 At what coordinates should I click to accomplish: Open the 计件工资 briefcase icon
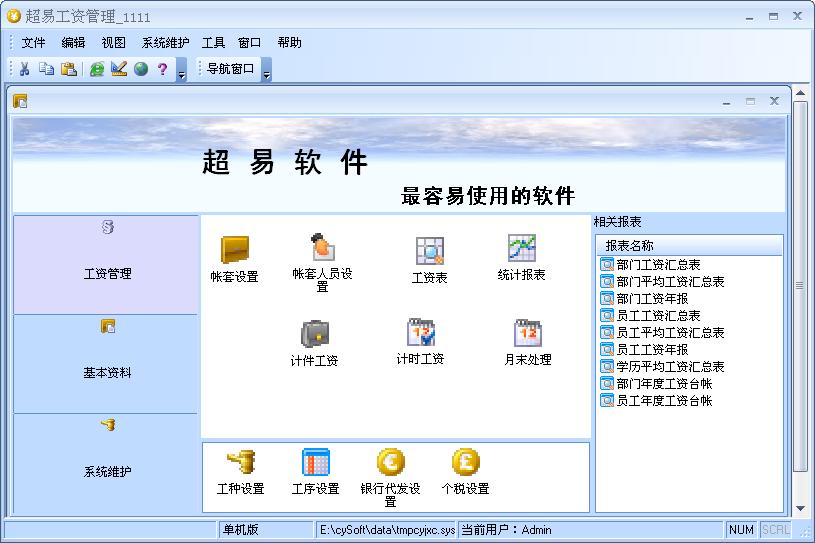[314, 343]
